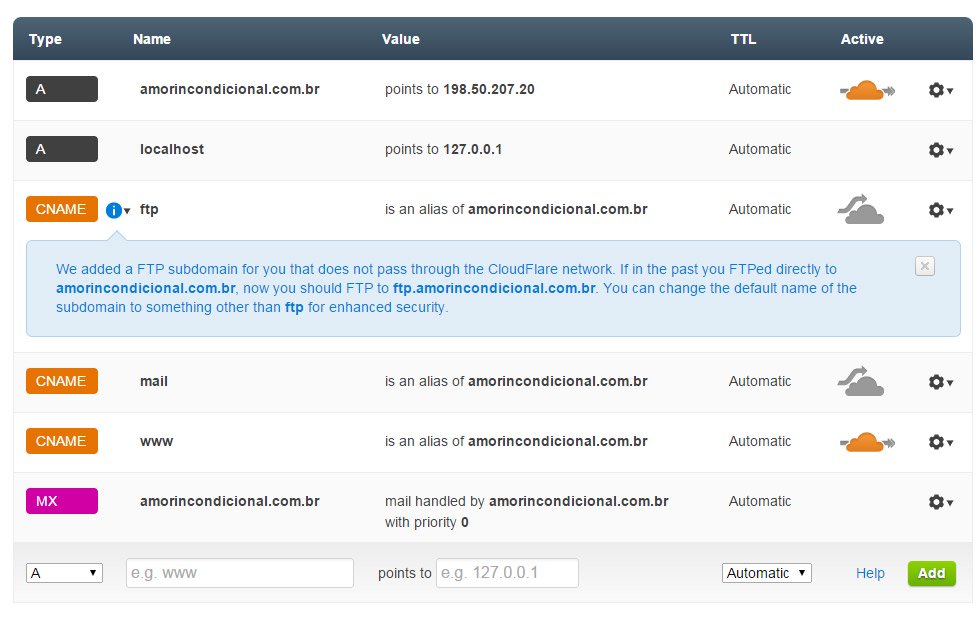Open the record type dropdown showing A
980x618 pixels.
click(x=64, y=573)
